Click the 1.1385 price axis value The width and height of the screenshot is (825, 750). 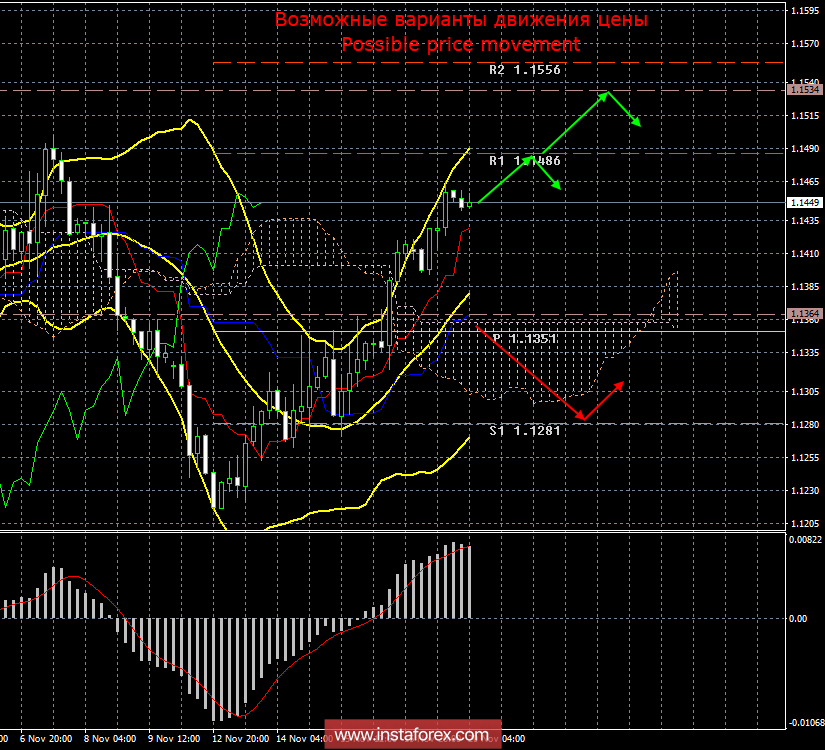pos(805,287)
